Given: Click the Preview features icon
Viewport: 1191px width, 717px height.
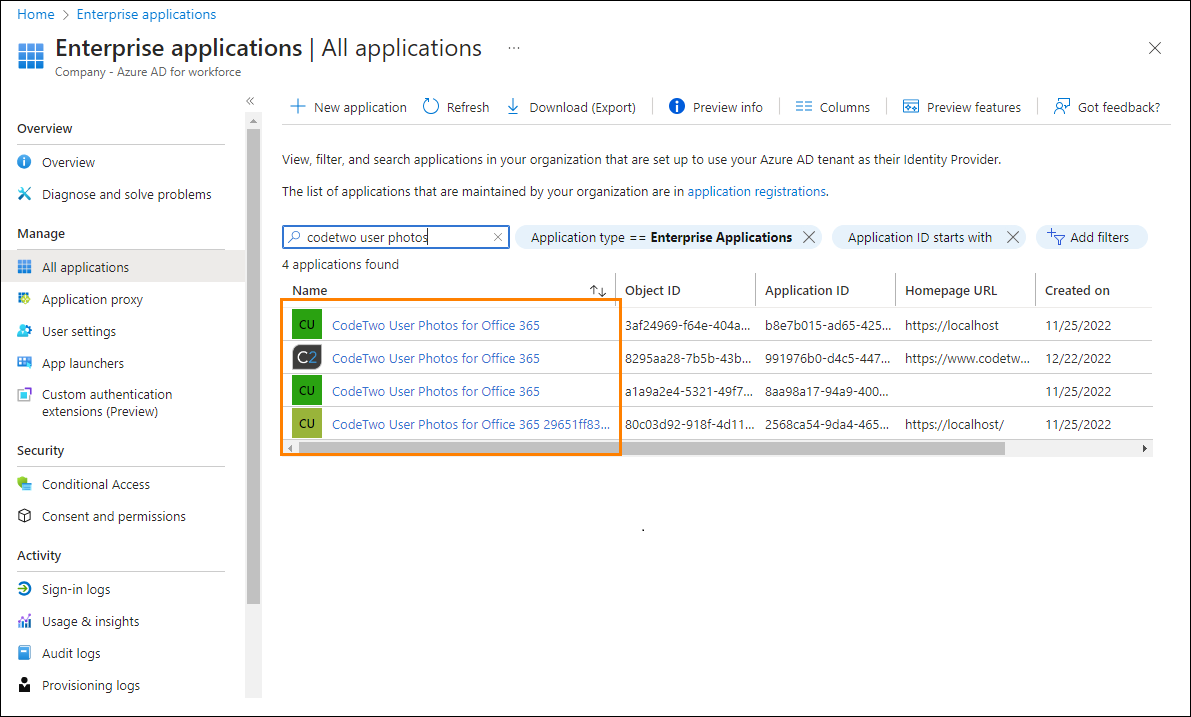Looking at the screenshot, I should pyautogui.click(x=911, y=106).
